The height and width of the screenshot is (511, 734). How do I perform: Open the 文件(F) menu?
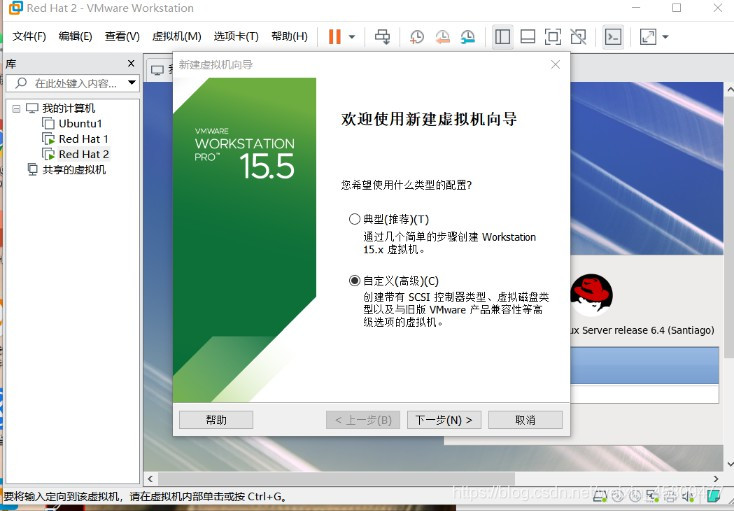[x=29, y=36]
